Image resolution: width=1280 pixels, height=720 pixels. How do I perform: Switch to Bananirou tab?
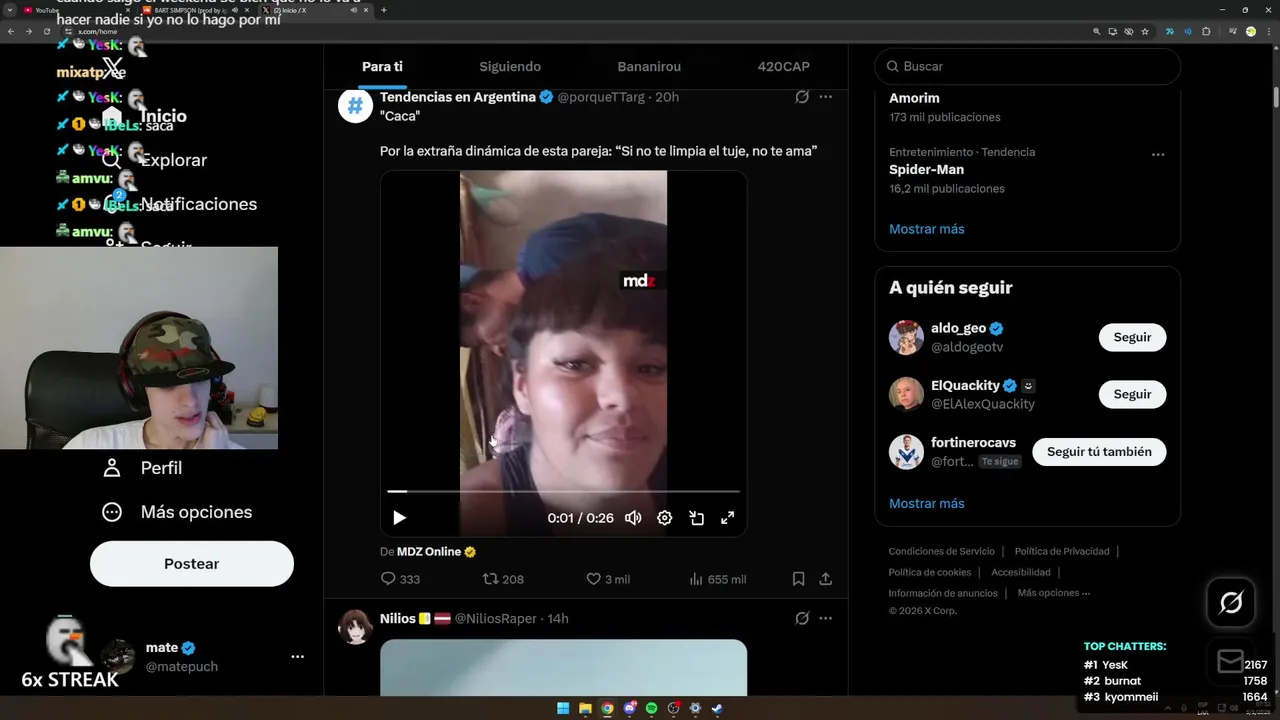pyautogui.click(x=649, y=66)
